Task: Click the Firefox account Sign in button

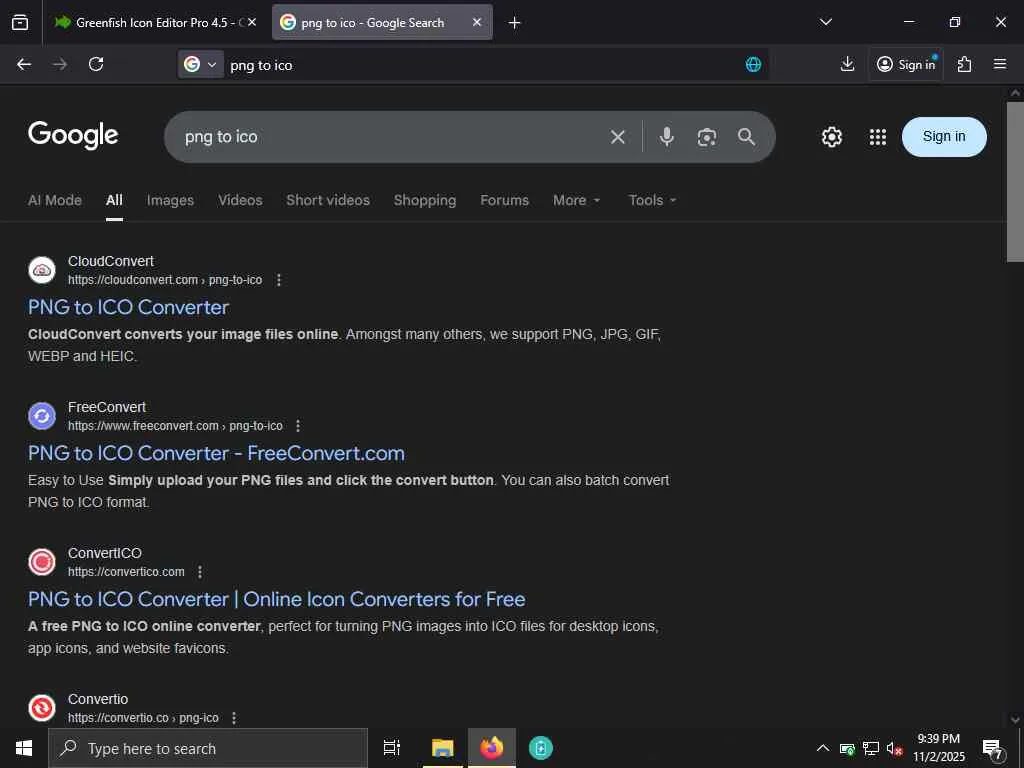Action: [906, 64]
